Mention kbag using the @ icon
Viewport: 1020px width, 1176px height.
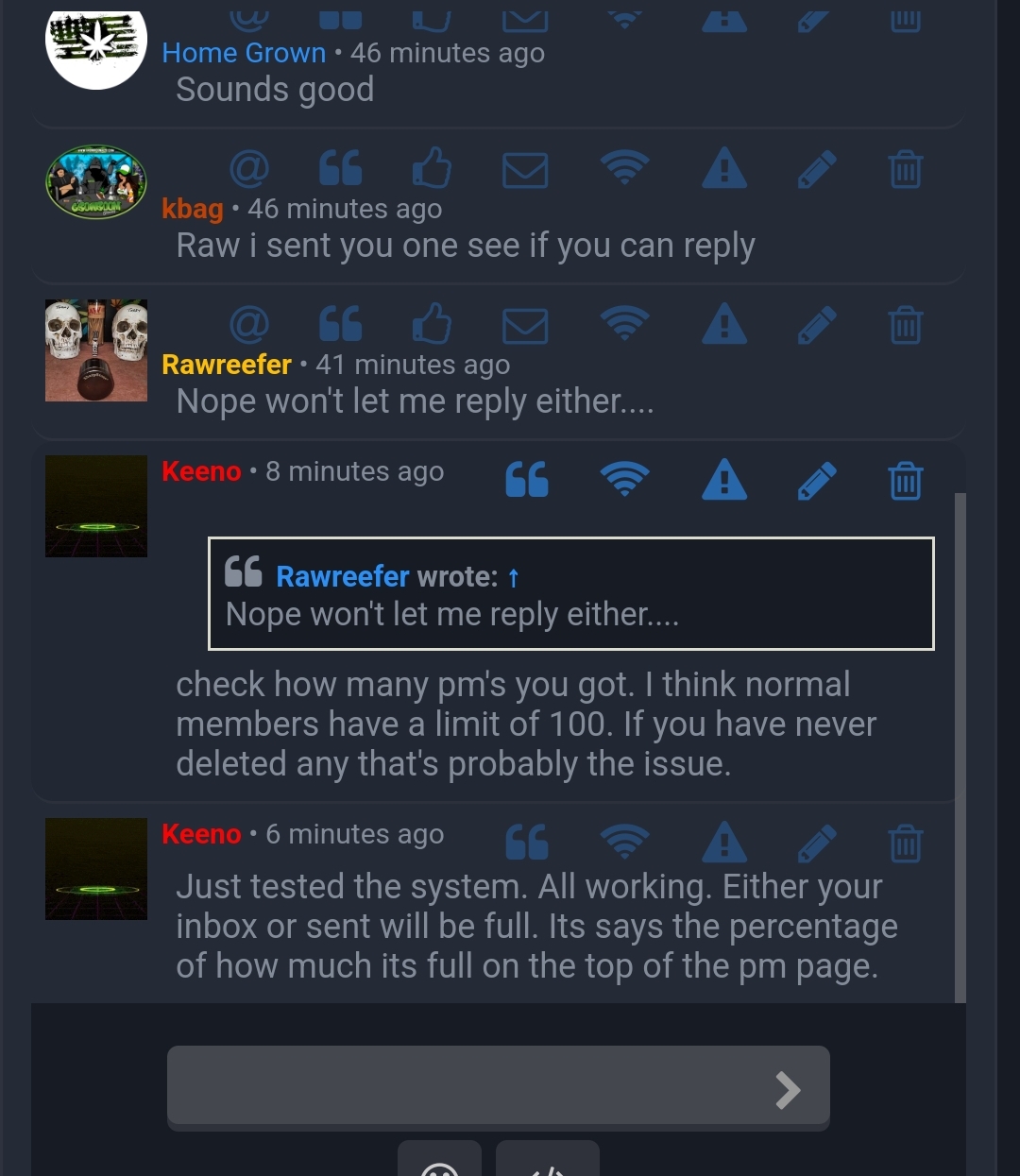tap(249, 169)
